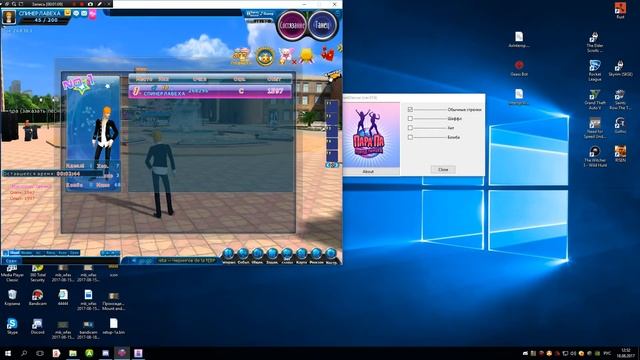This screenshot has height=360, width=640.
Task: Click the red gift event icon
Action: point(328,54)
